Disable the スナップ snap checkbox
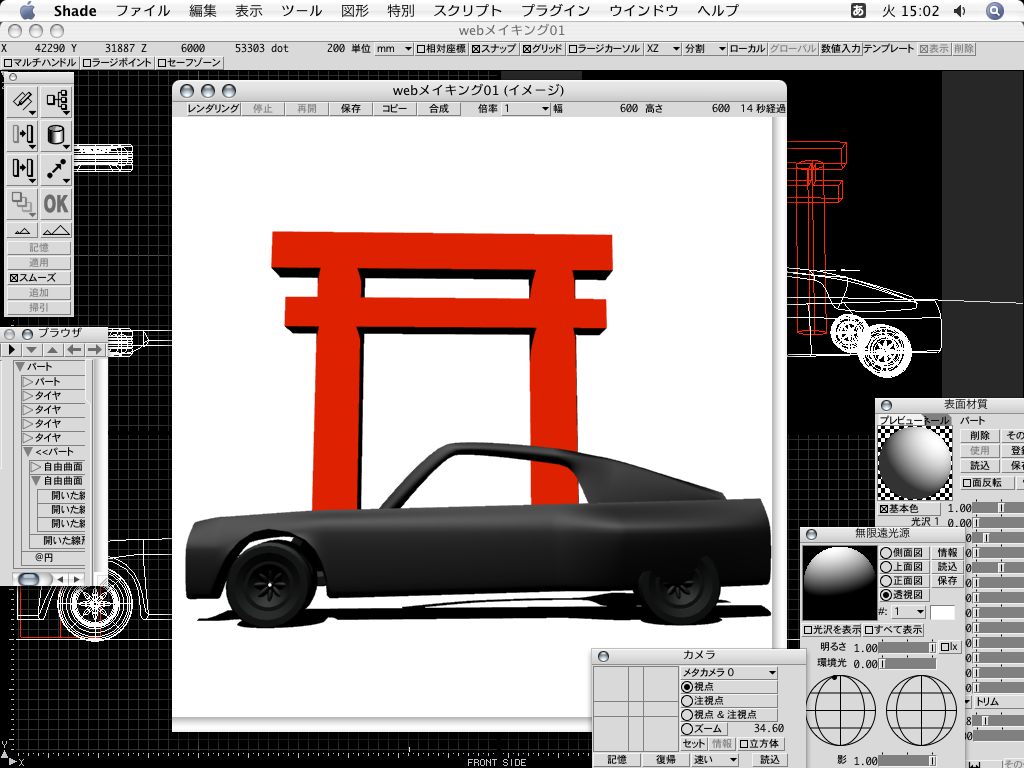The image size is (1024, 768). (476, 48)
